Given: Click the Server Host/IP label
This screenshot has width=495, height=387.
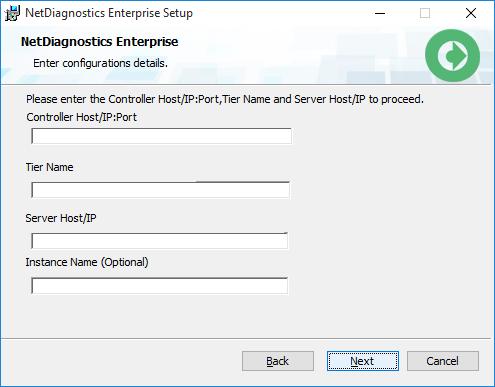Looking at the screenshot, I should pos(61,218).
